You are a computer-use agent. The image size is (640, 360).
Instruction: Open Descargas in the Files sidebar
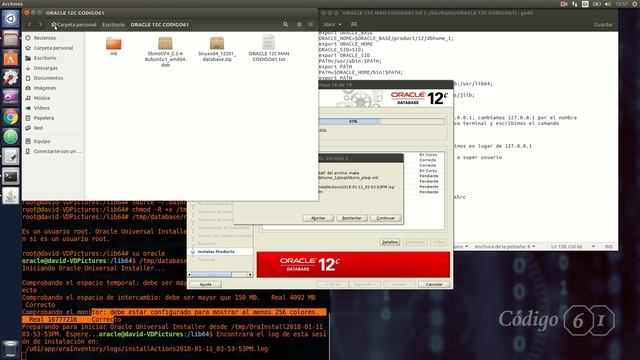pos(45,68)
